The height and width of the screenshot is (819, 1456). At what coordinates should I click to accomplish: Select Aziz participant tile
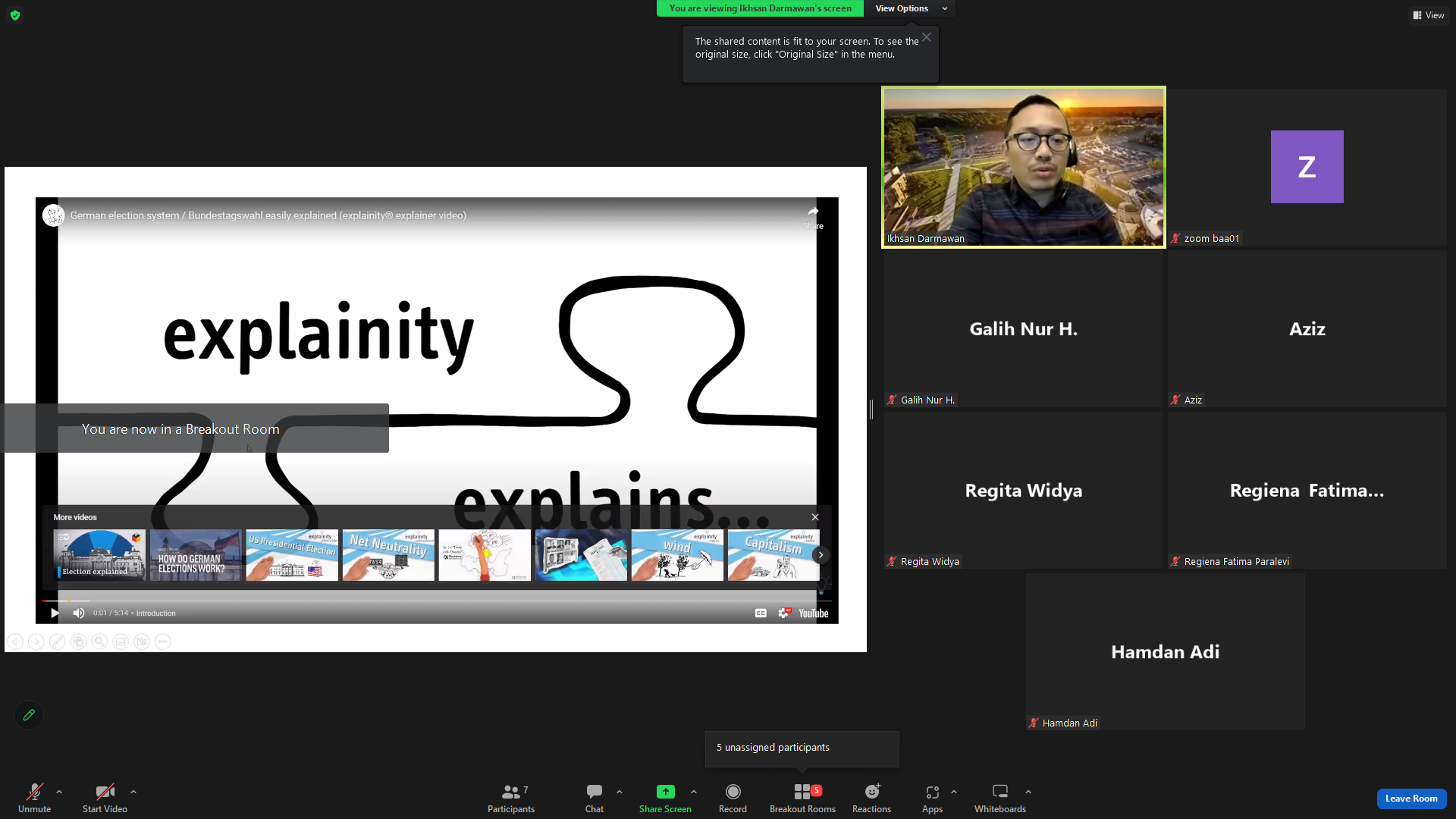point(1307,328)
